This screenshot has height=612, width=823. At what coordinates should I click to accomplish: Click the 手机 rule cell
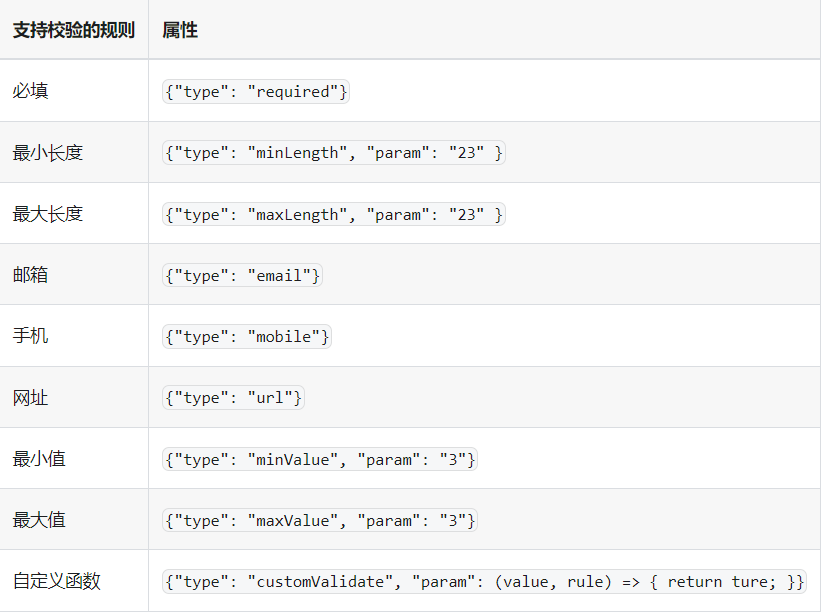[x=31, y=336]
